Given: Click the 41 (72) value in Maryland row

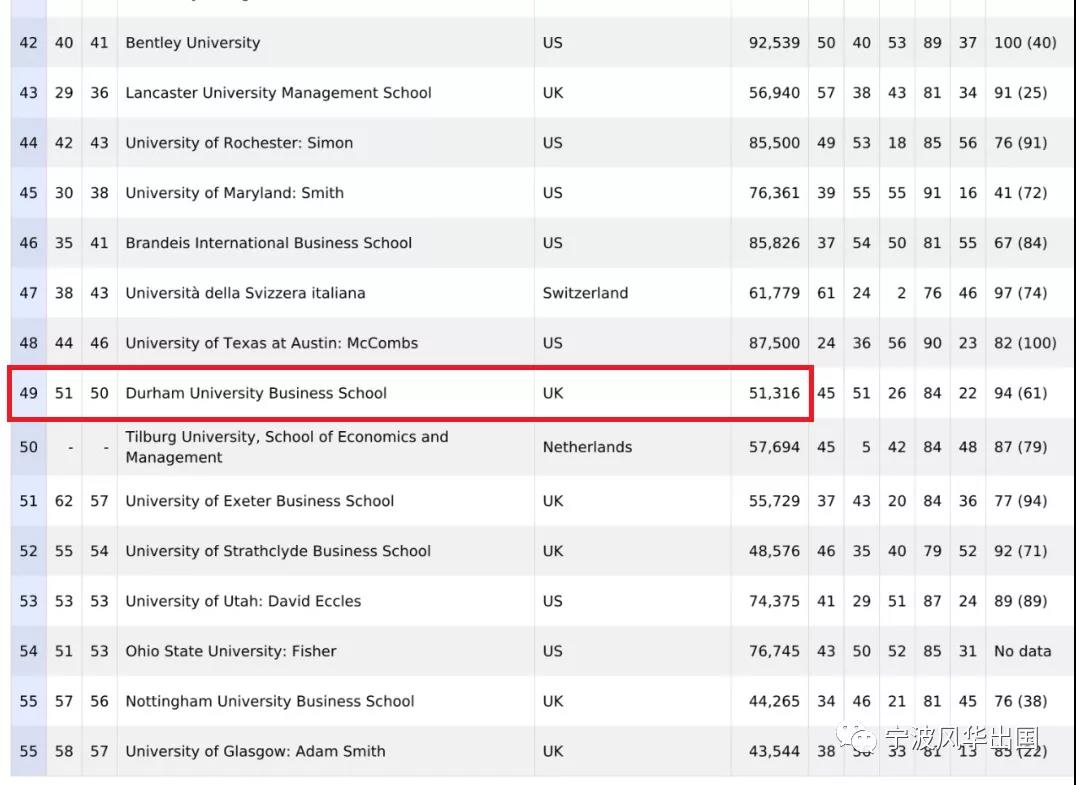Looking at the screenshot, I should pos(1020,193).
